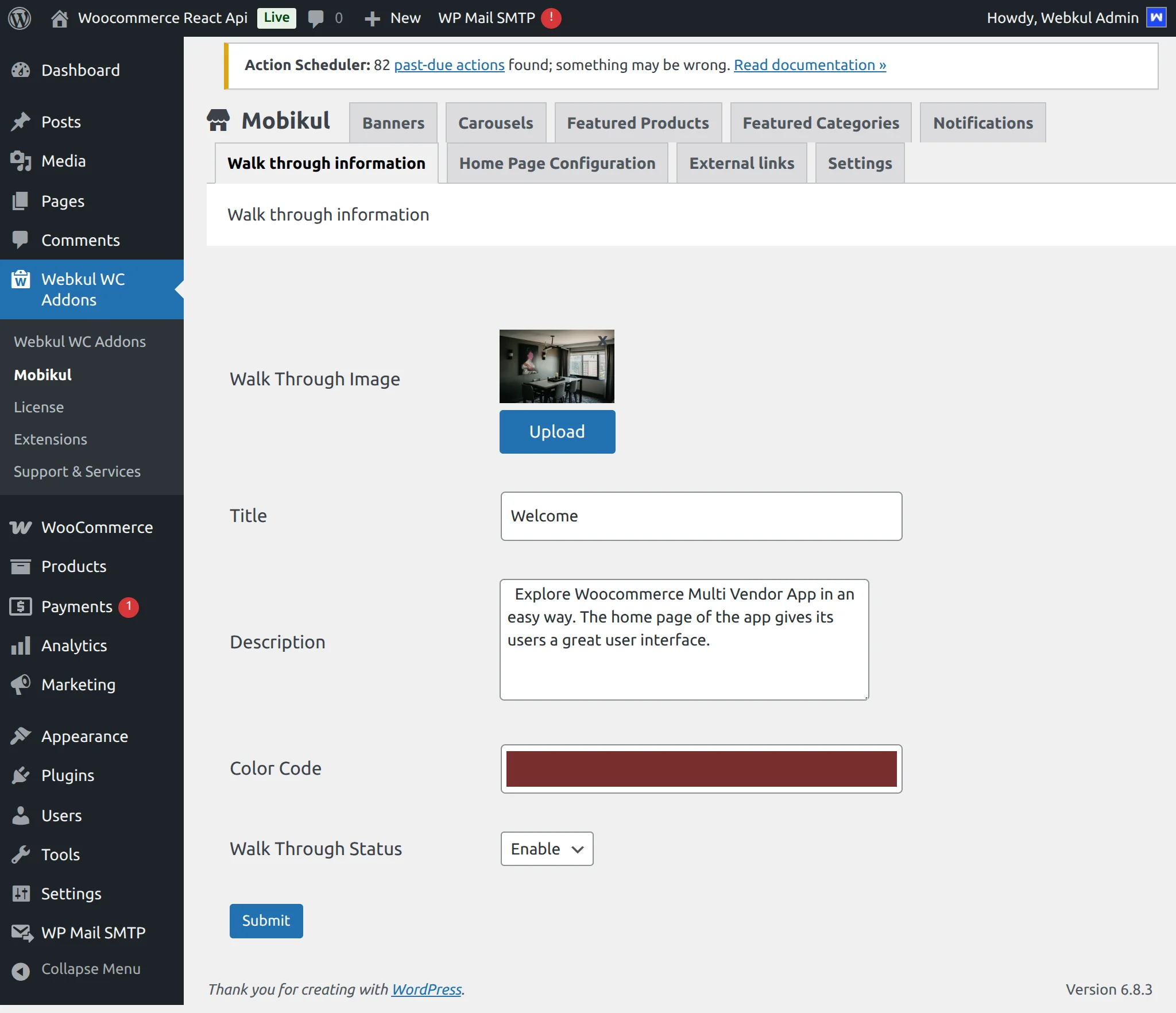Click the WP Mail SMTP alert badge
The width and height of the screenshot is (1176, 1013).
[550, 18]
